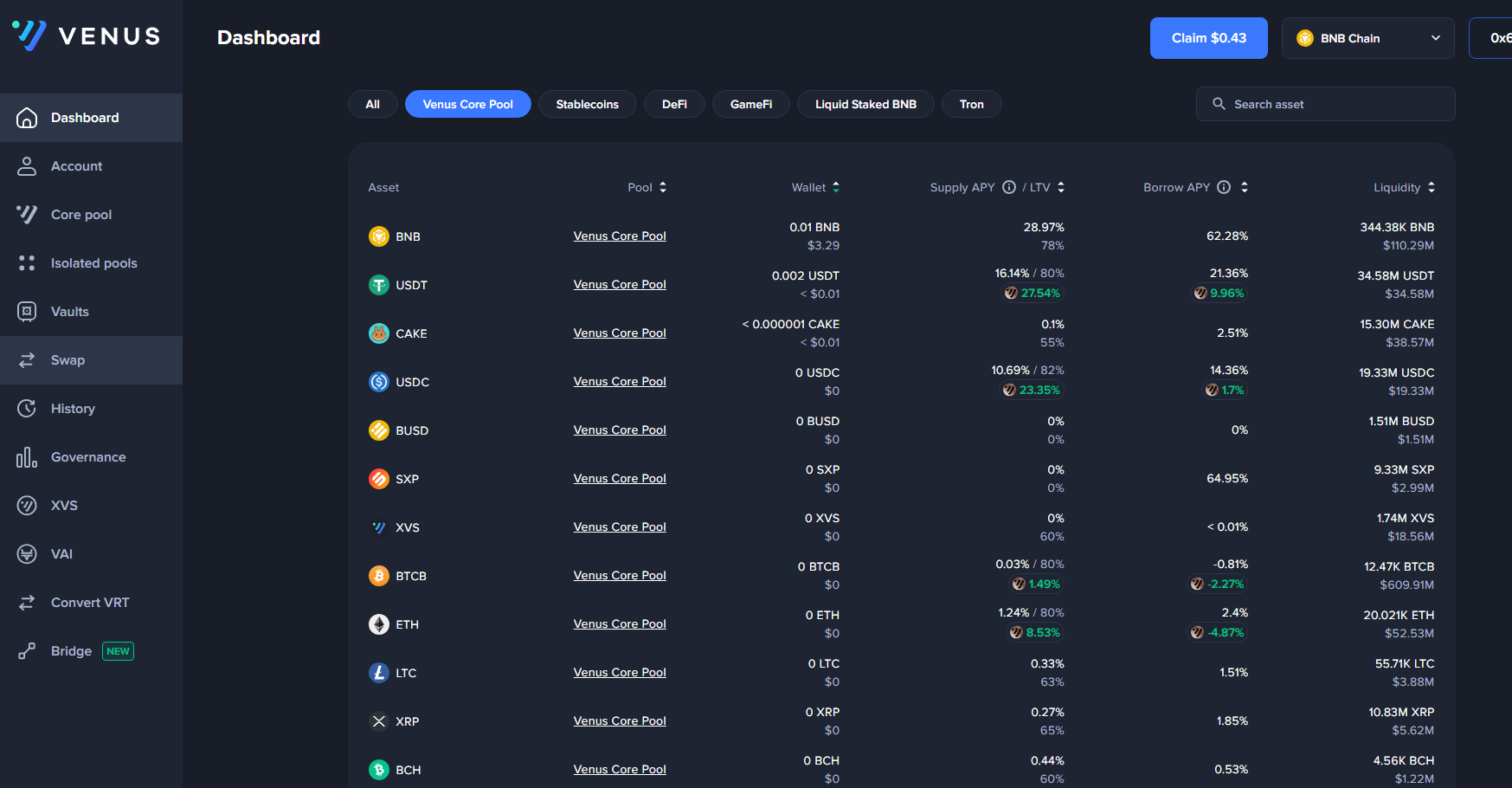Screen dimensions: 1512x788
Task: Click the BTCB token icon
Action: click(379, 576)
